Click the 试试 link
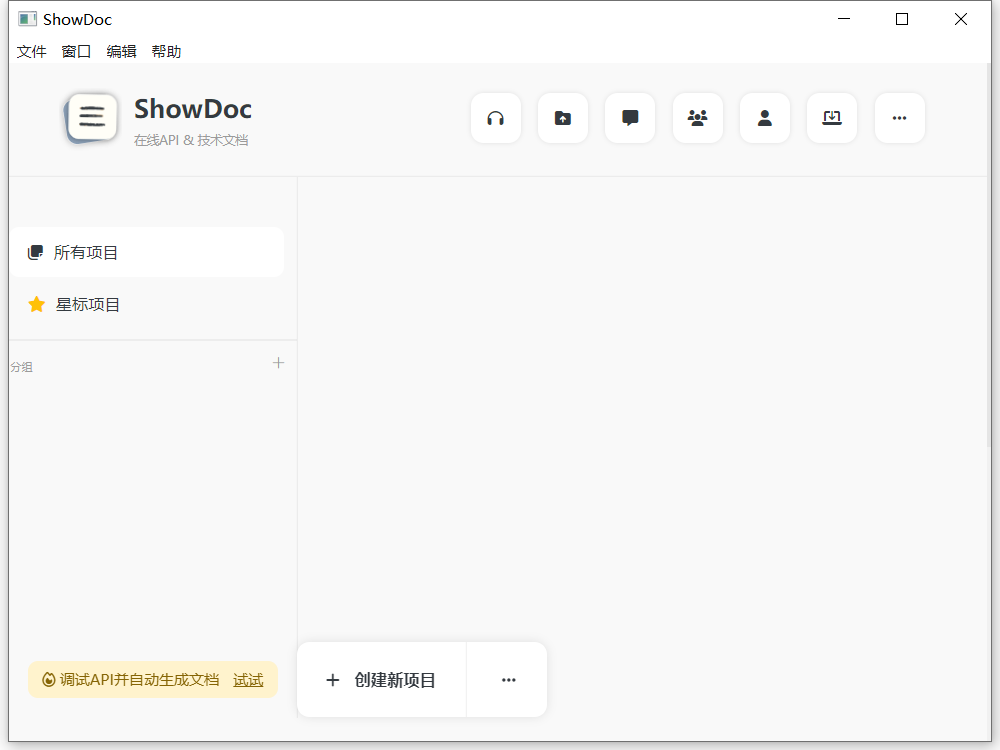 pyautogui.click(x=248, y=680)
